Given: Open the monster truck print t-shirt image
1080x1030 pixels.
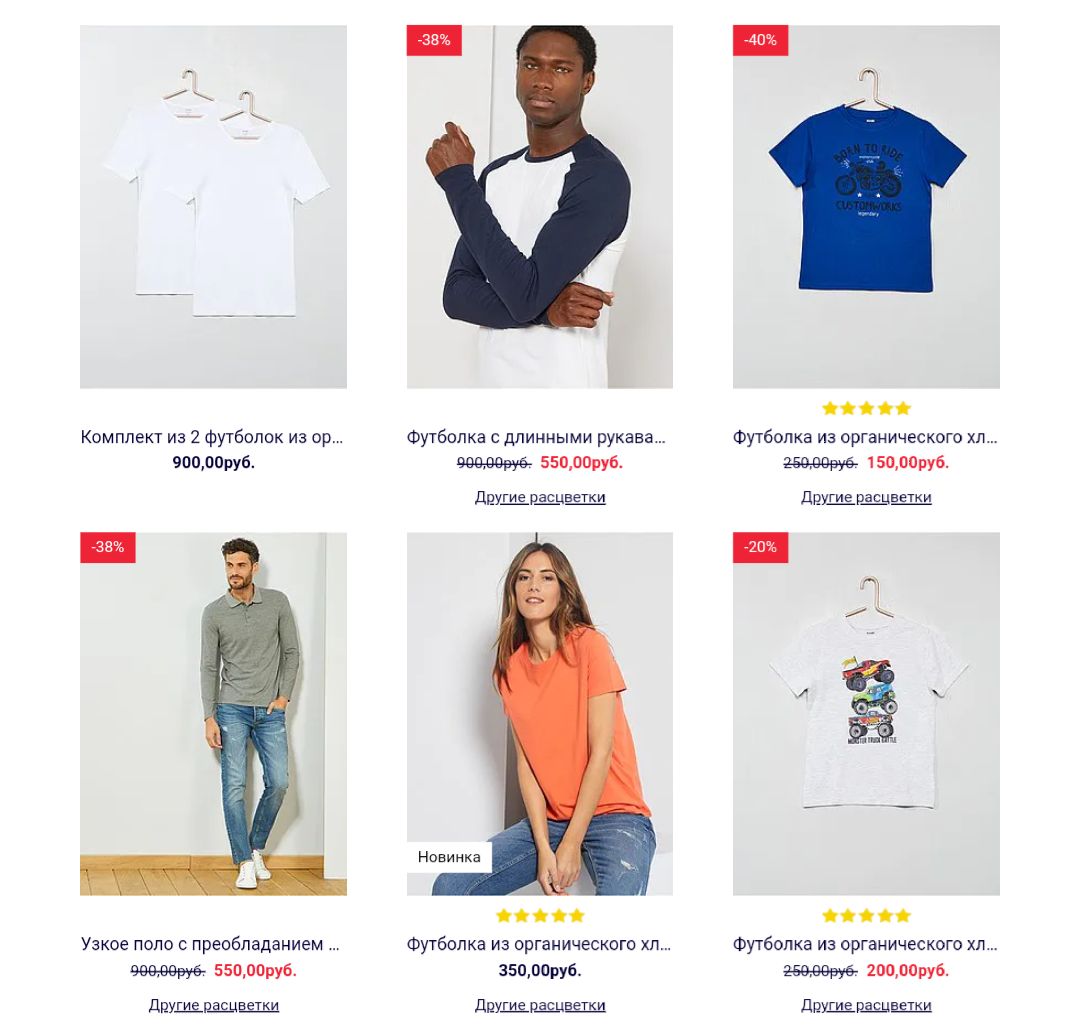Looking at the screenshot, I should click(866, 714).
